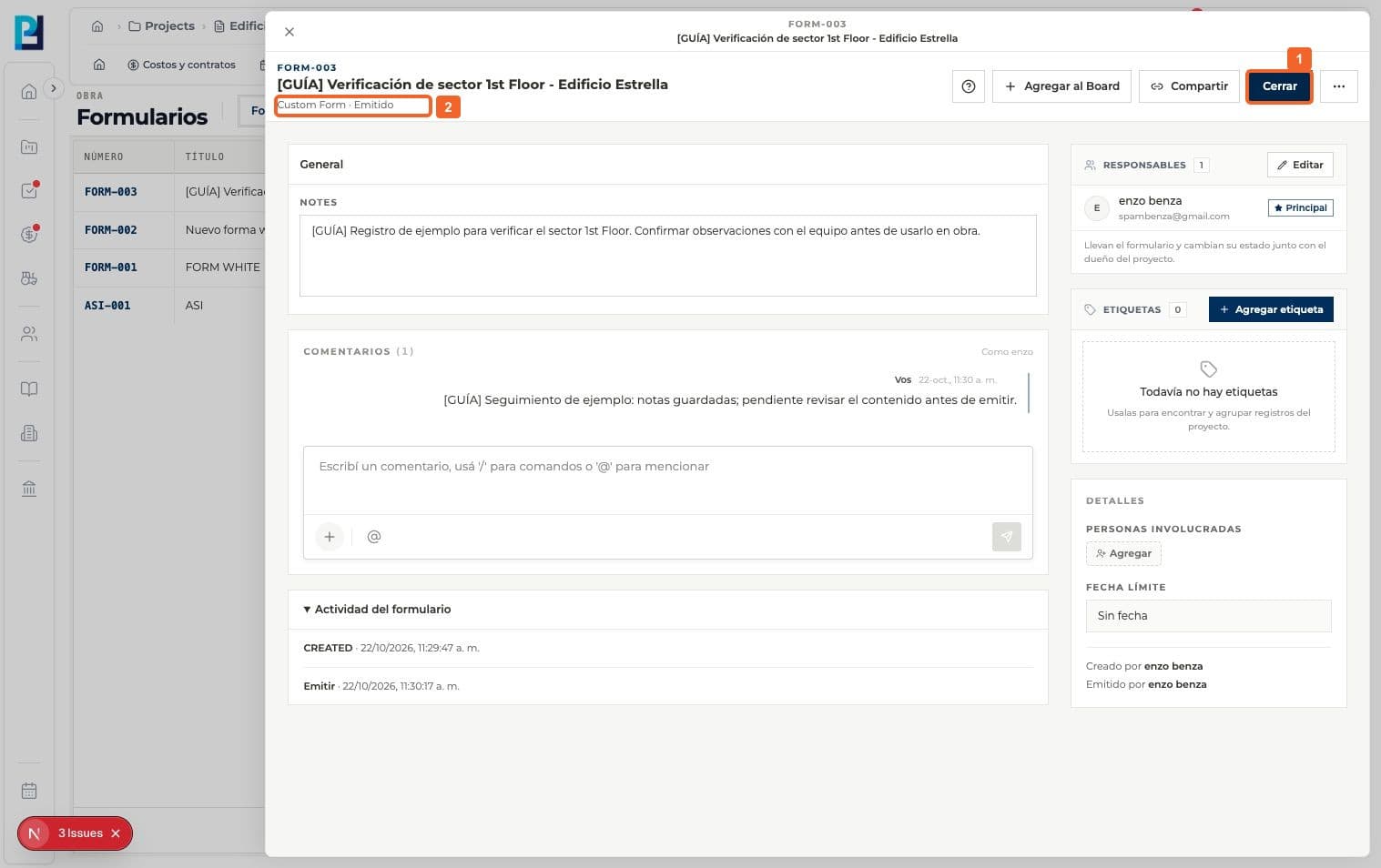Expand the sidebar with chevron arrow
The height and width of the screenshot is (868, 1381).
54,88
